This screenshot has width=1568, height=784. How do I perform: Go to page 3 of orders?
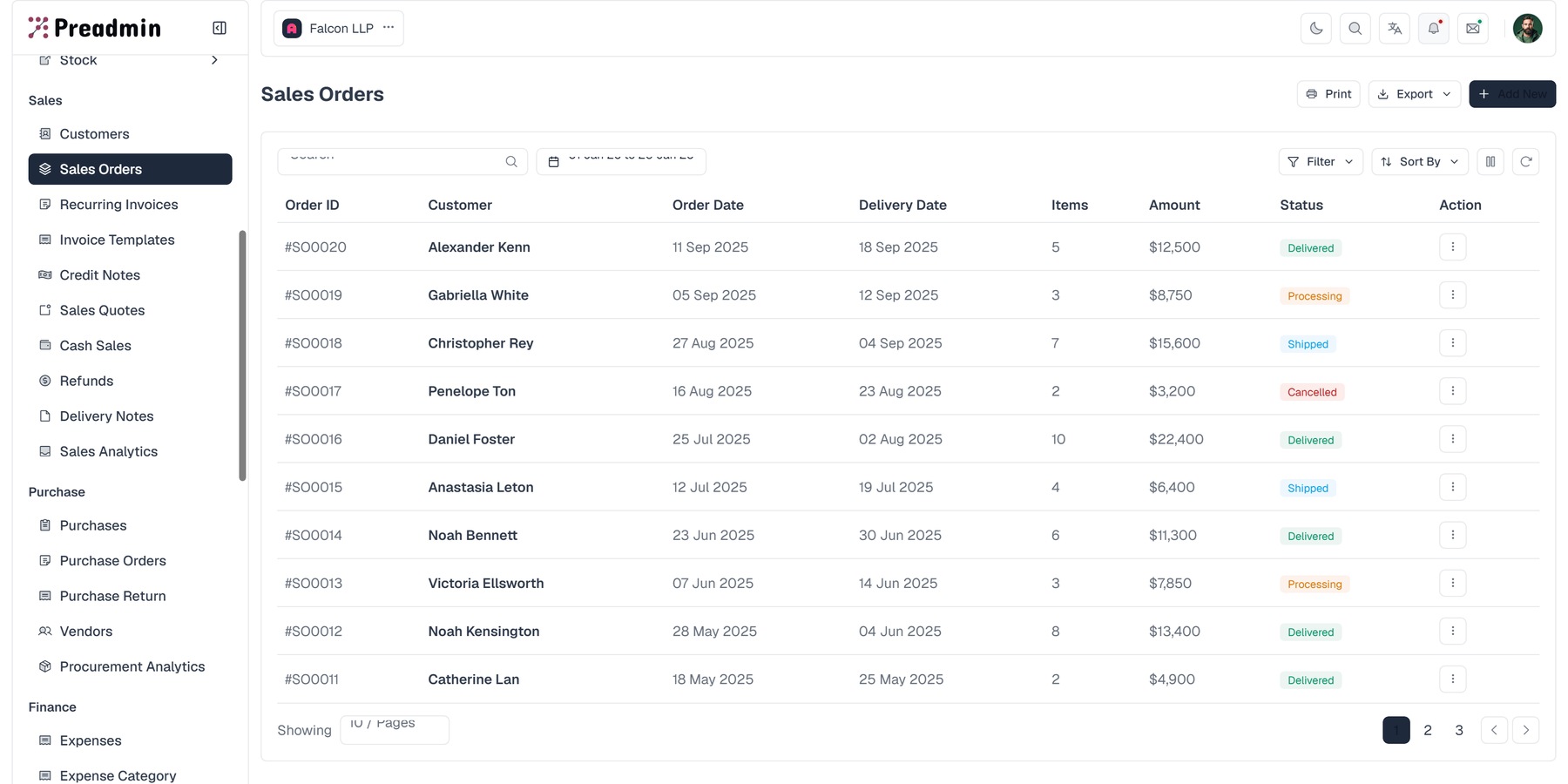point(1459,730)
